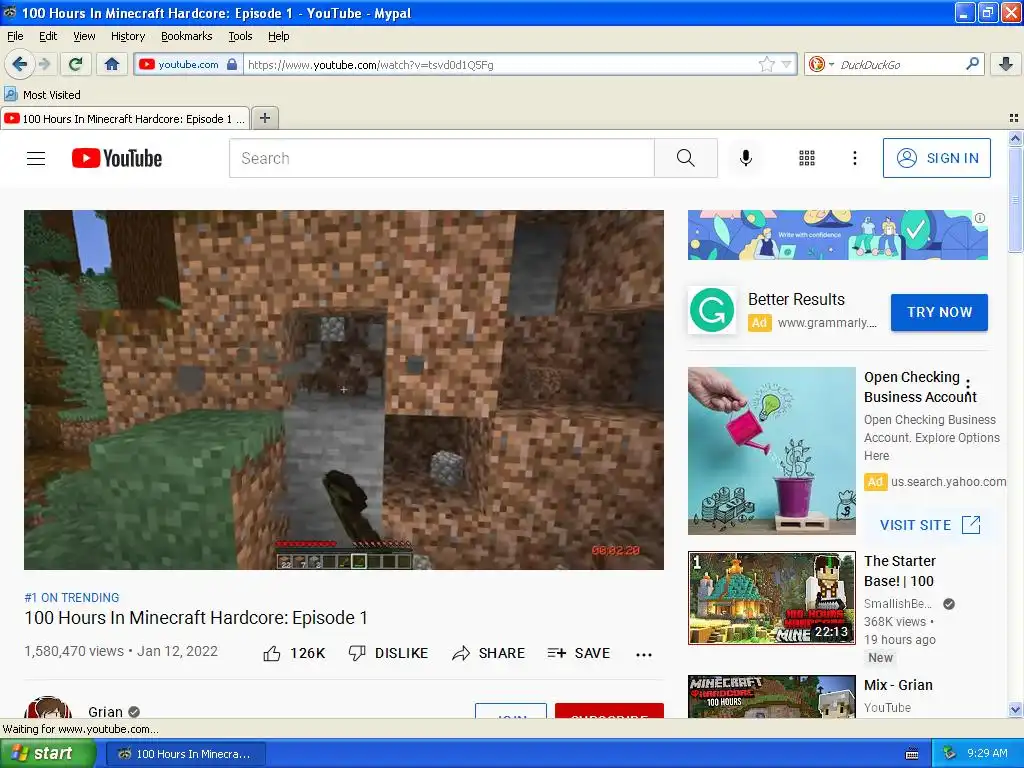Open more actions ellipsis below video
This screenshot has height=768, width=1024.
pyautogui.click(x=644, y=654)
